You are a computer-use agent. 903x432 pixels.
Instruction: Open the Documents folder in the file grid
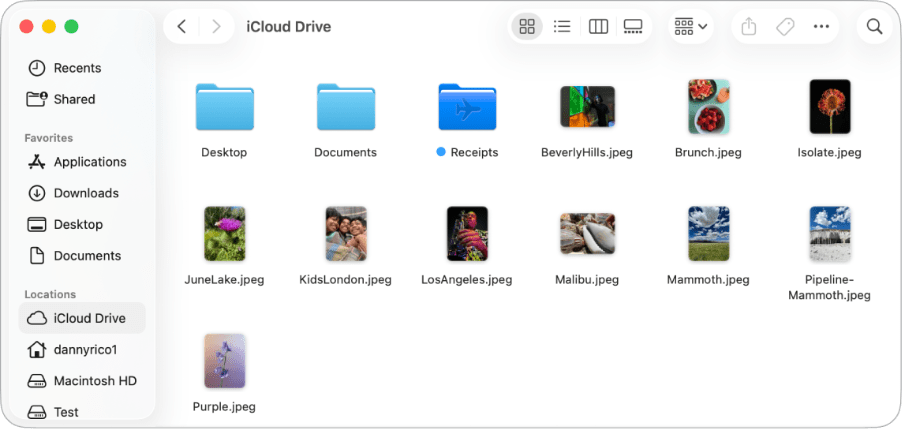pyautogui.click(x=345, y=107)
